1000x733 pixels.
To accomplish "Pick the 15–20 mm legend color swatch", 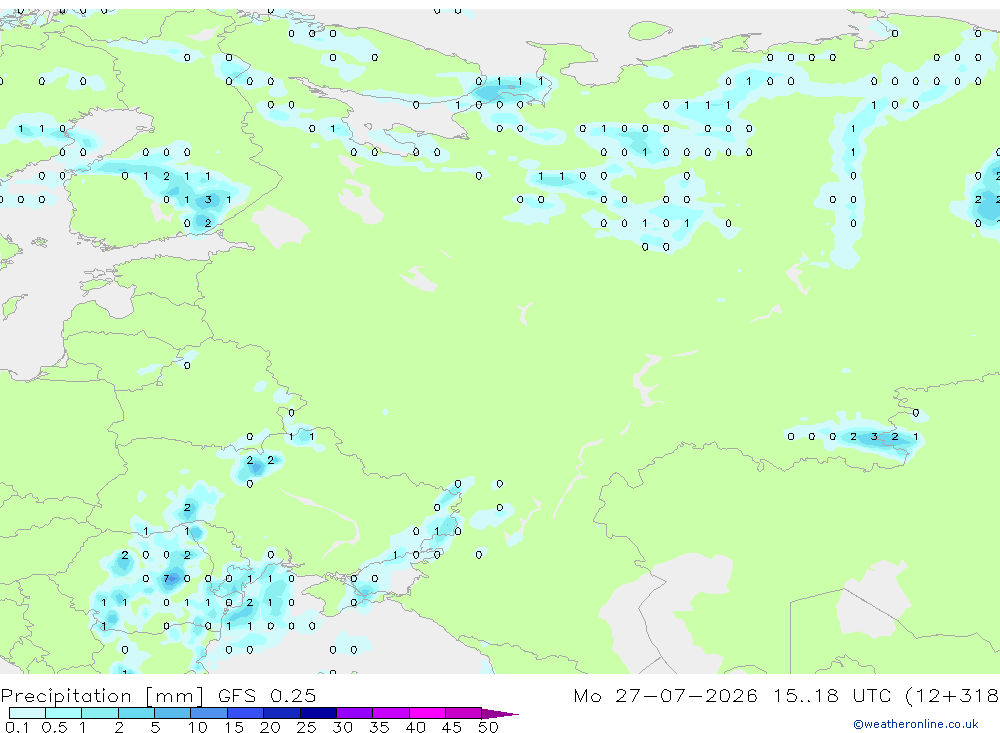I will point(246,713).
